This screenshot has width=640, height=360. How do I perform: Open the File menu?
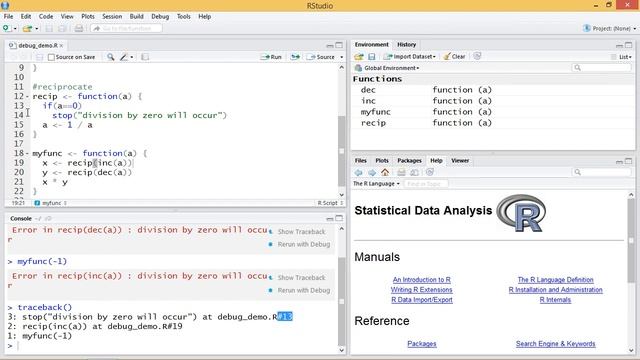pos(9,16)
